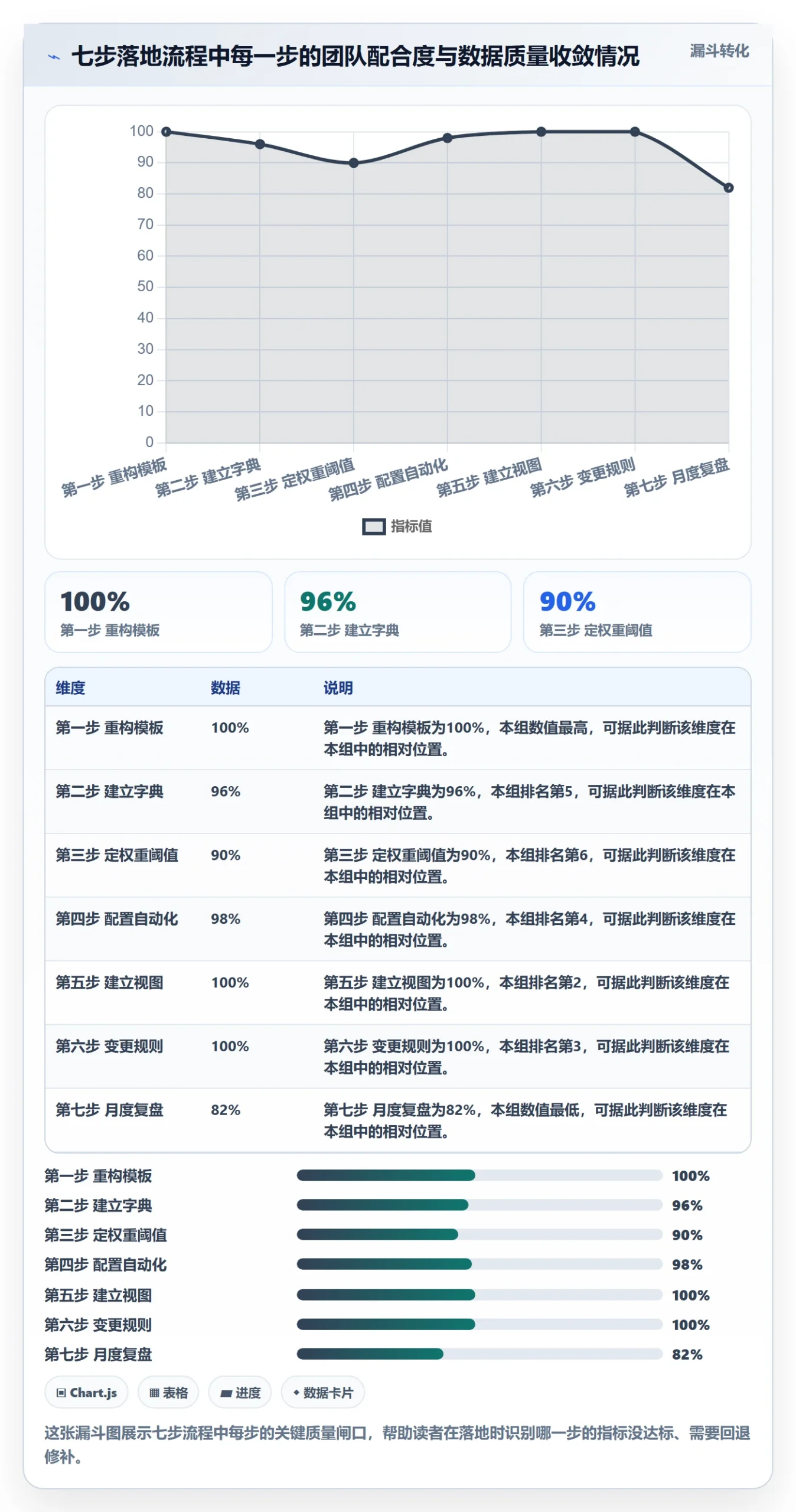The height and width of the screenshot is (1512, 796).
Task: Click table cell 第二步 建立字典
Action: 109,791
